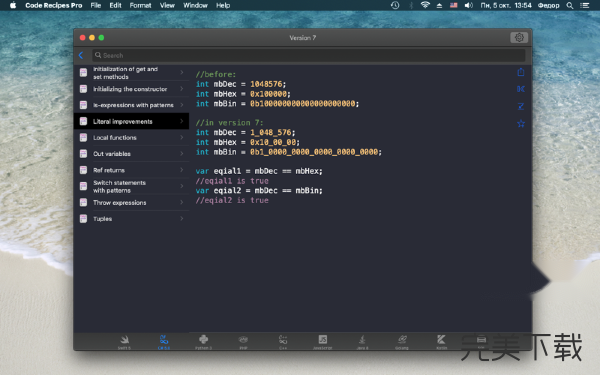Open the Help menu
Viewport: 600px width, 375px height.
tap(223, 5)
